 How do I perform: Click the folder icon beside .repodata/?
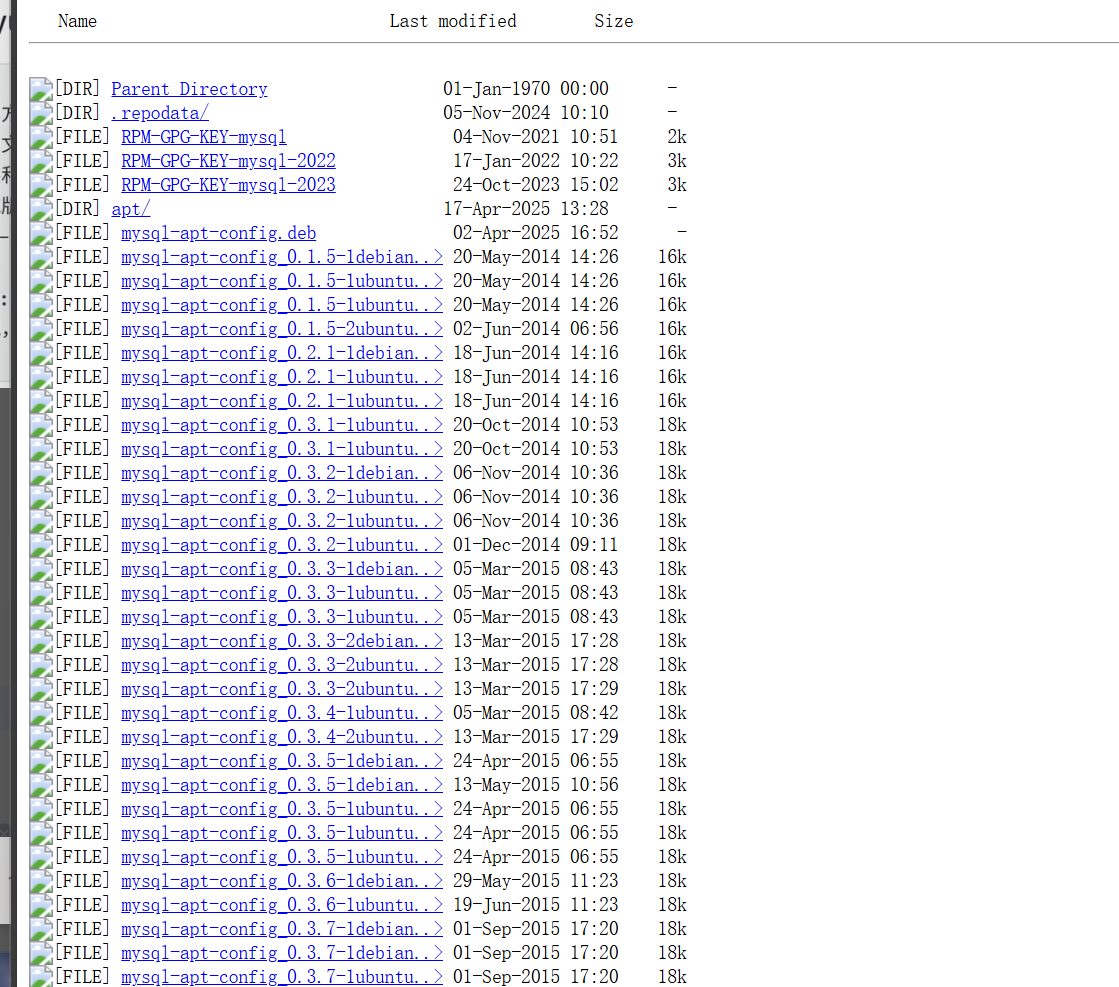[41, 113]
